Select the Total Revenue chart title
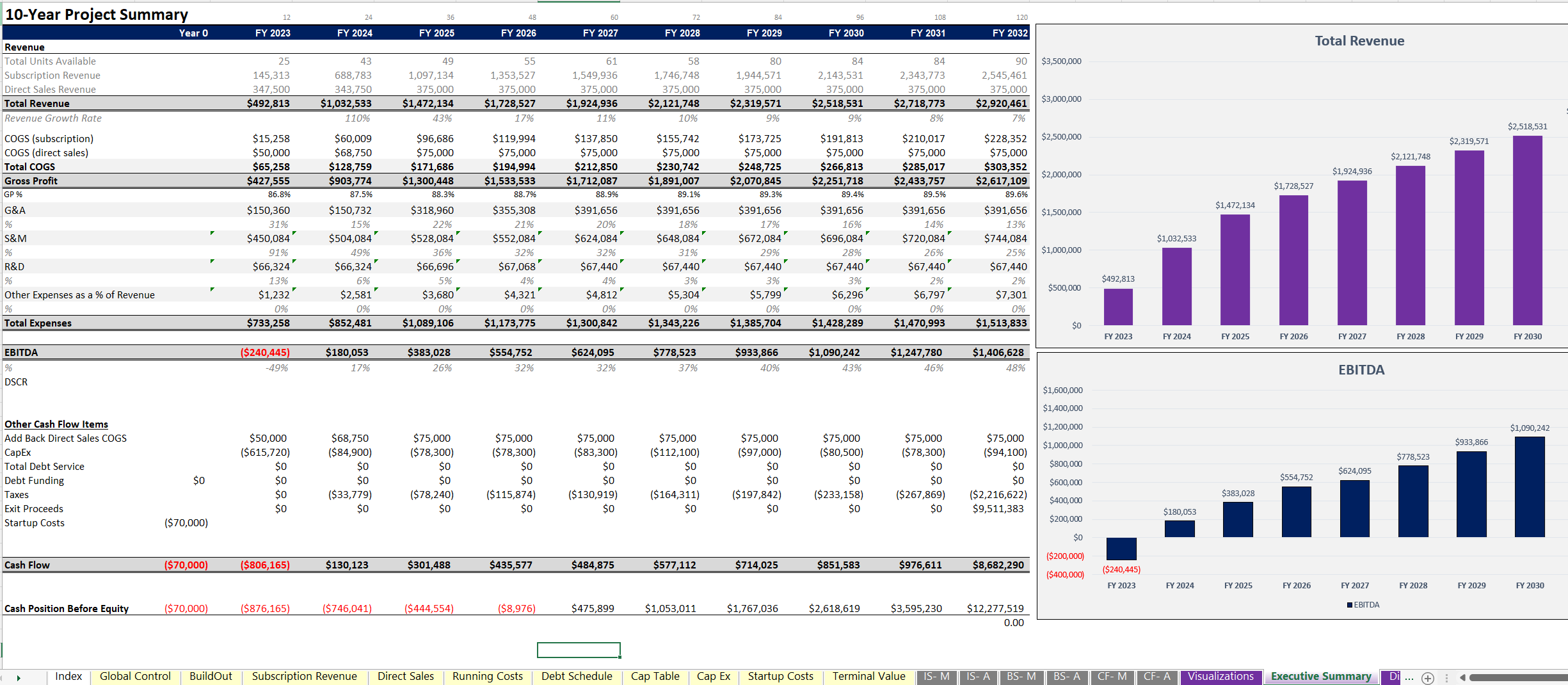The width and height of the screenshot is (1568, 685). click(1359, 41)
